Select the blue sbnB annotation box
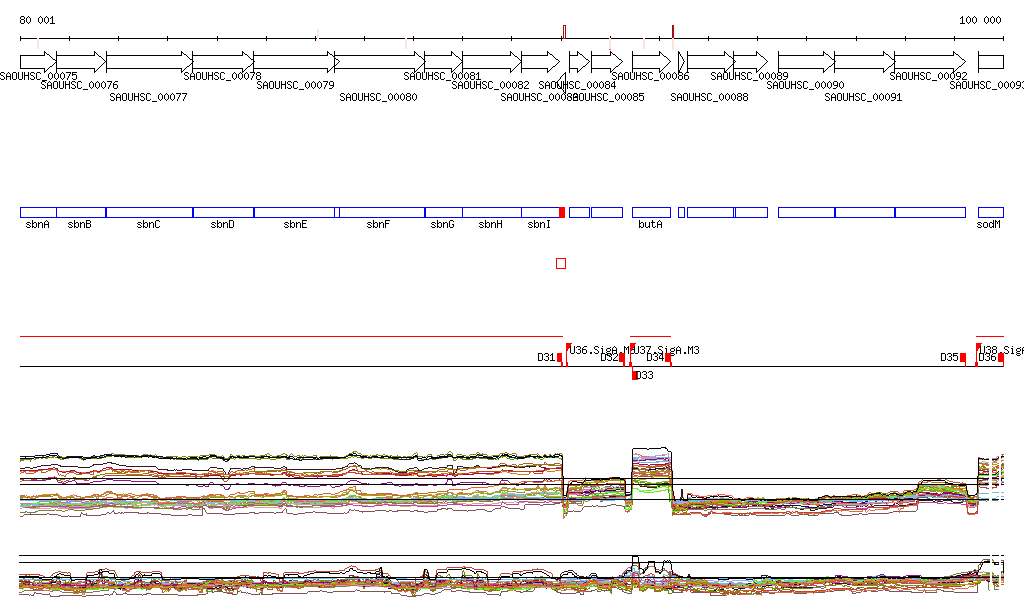1024x611 pixels. [81, 212]
